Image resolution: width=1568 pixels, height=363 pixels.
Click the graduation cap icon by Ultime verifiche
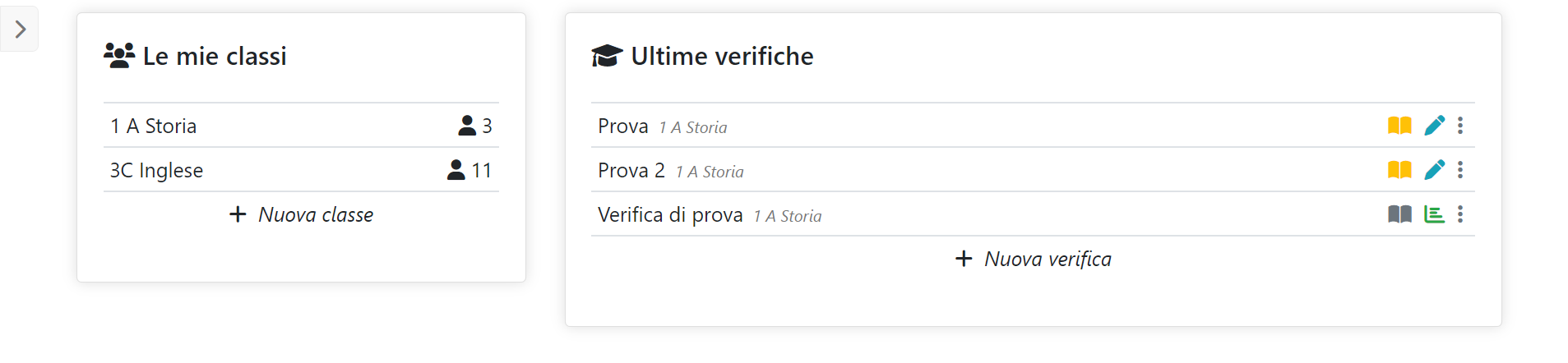(x=607, y=56)
